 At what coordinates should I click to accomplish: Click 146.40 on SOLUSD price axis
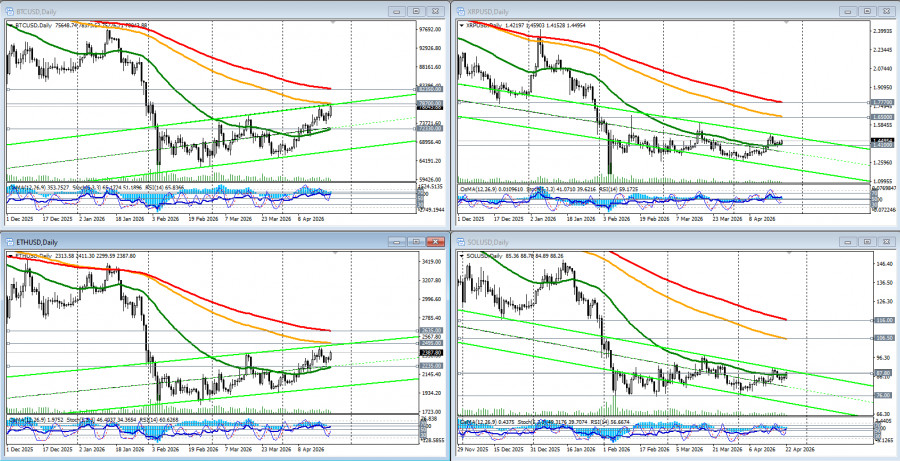(x=883, y=264)
